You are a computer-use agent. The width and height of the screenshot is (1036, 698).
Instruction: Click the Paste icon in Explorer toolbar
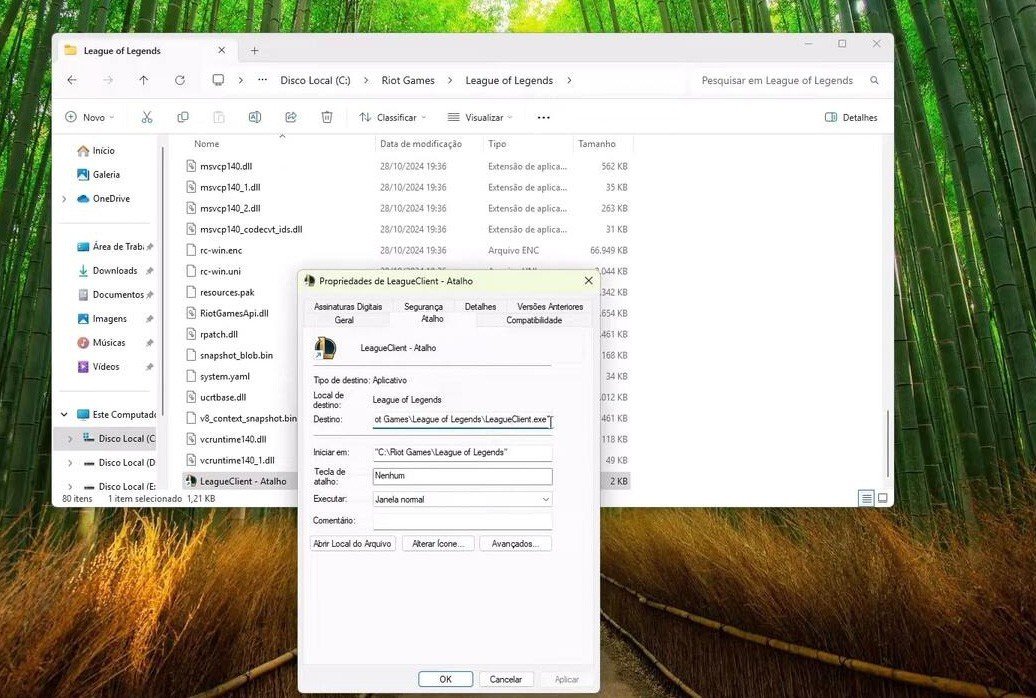(x=219, y=117)
